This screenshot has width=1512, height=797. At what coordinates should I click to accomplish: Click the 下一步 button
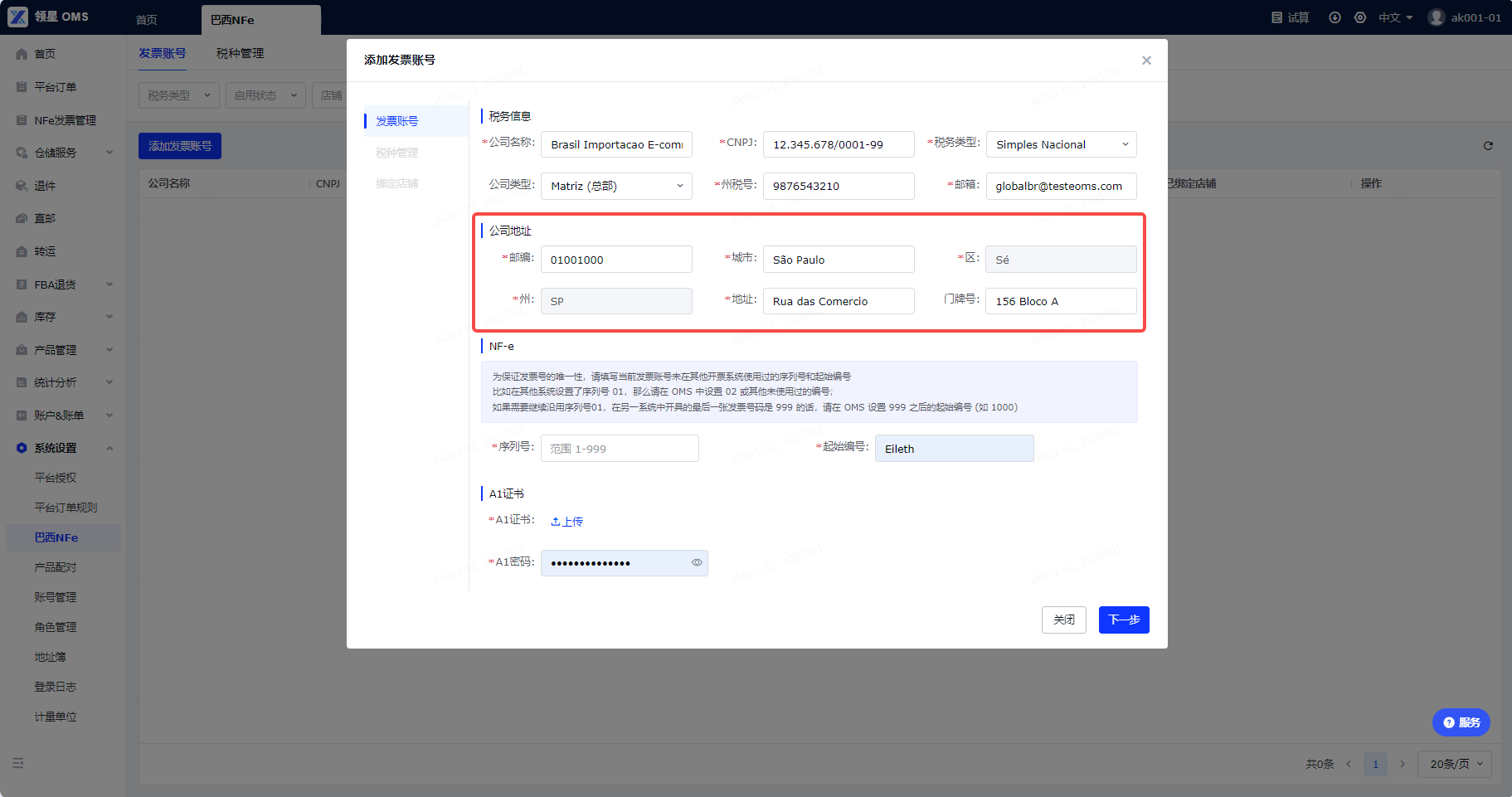(x=1124, y=620)
